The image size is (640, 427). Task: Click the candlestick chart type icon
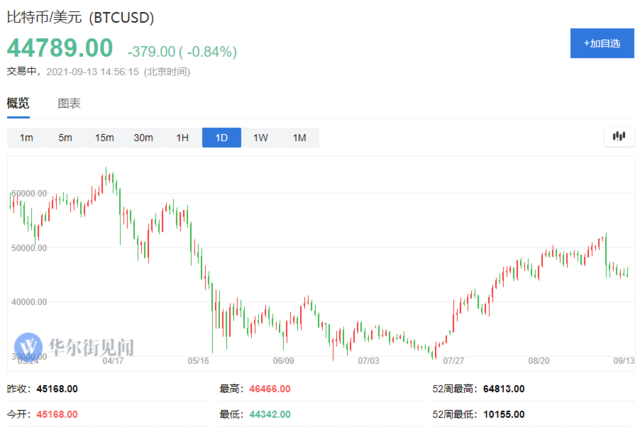pos(619,137)
